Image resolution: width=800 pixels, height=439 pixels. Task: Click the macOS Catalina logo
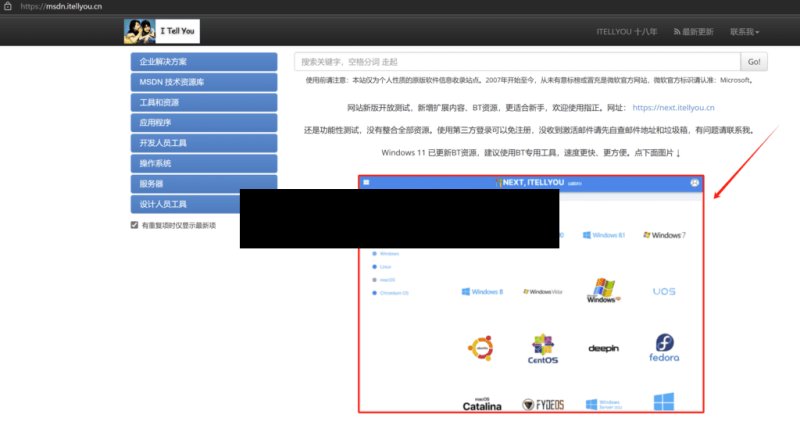point(482,404)
